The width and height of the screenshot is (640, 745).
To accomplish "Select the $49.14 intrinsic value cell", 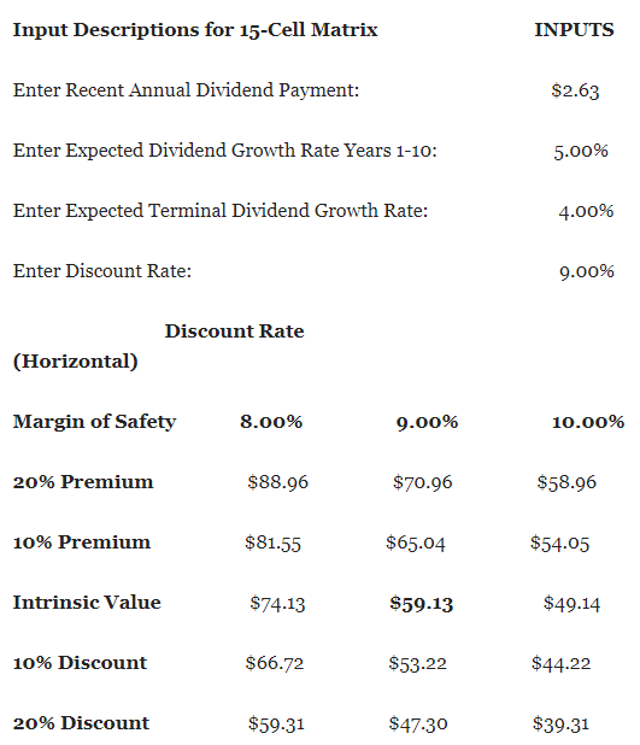I will click(x=572, y=603).
